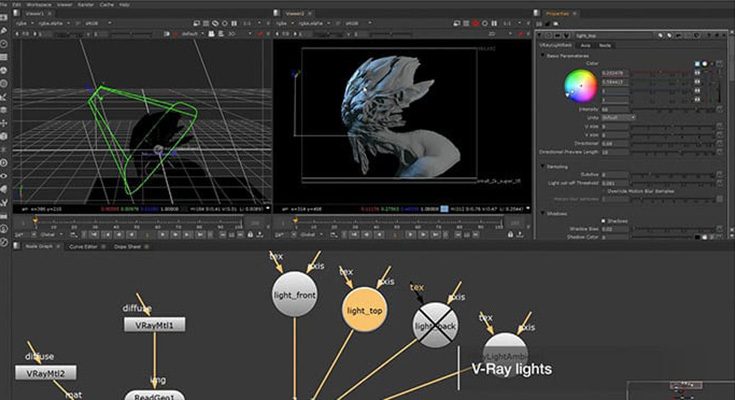Open the Viewer menu
The image size is (735, 400).
click(x=65, y=4)
